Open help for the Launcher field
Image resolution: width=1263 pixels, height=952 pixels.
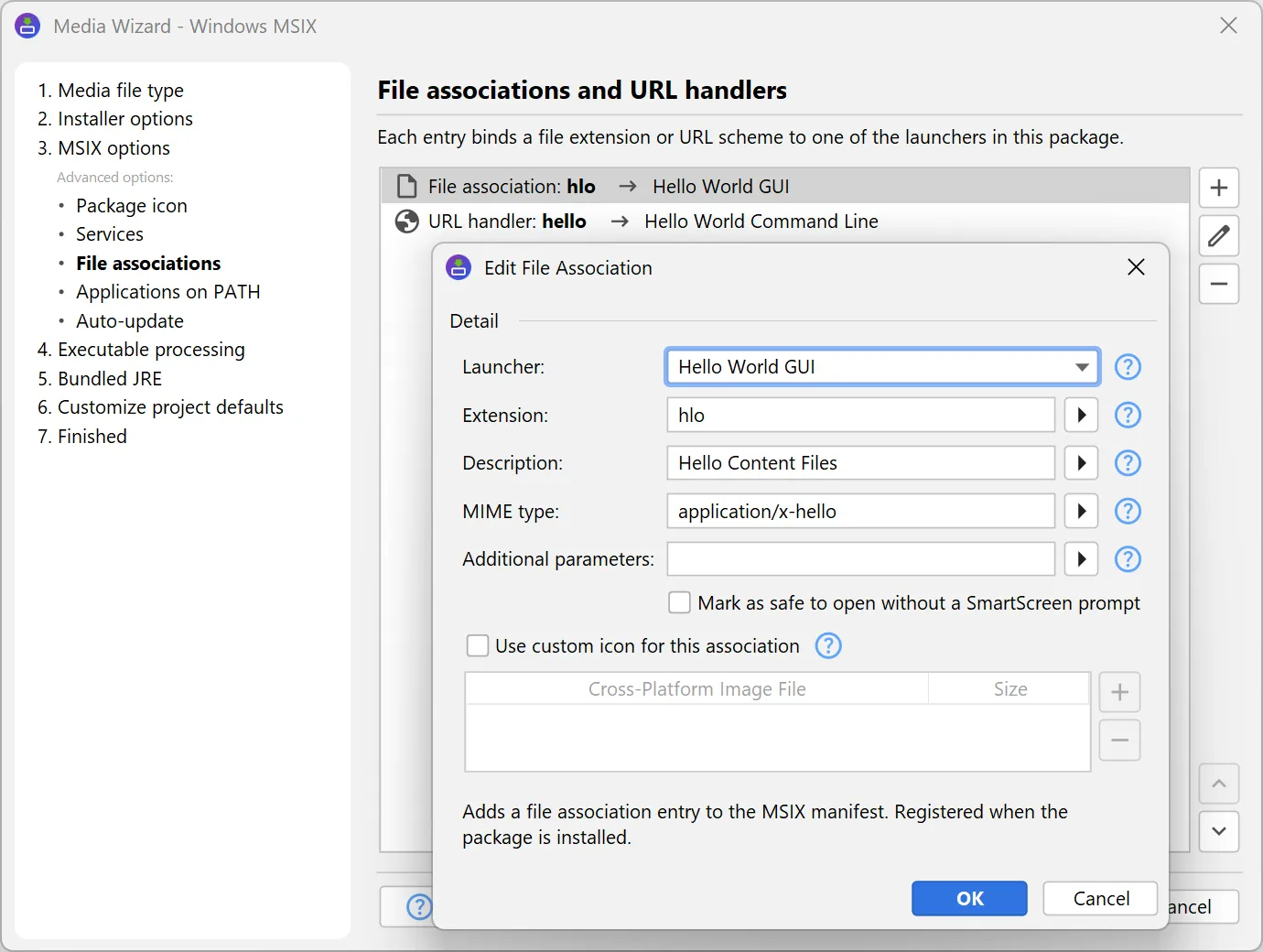click(1128, 367)
